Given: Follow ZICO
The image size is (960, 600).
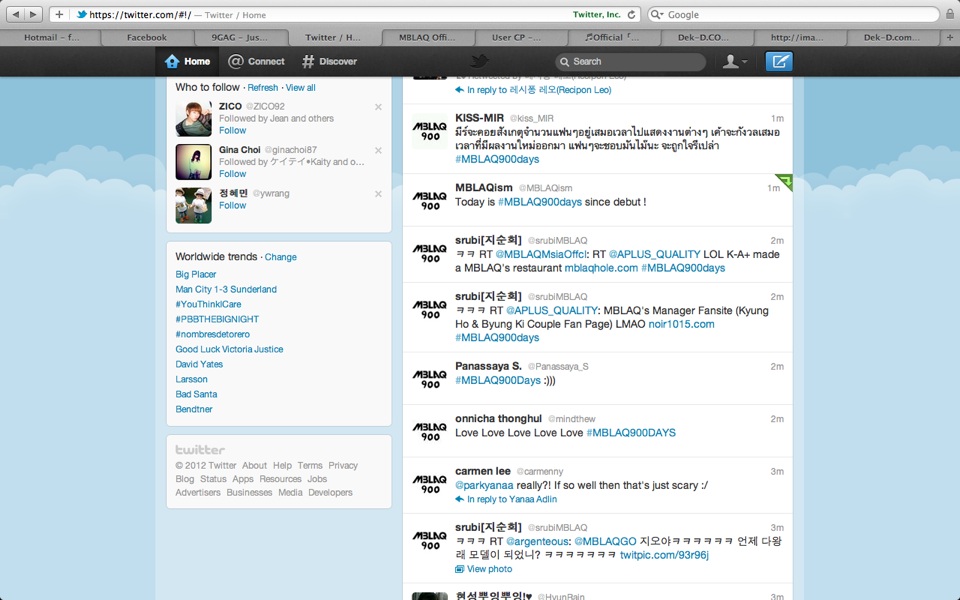Looking at the screenshot, I should 233,130.
